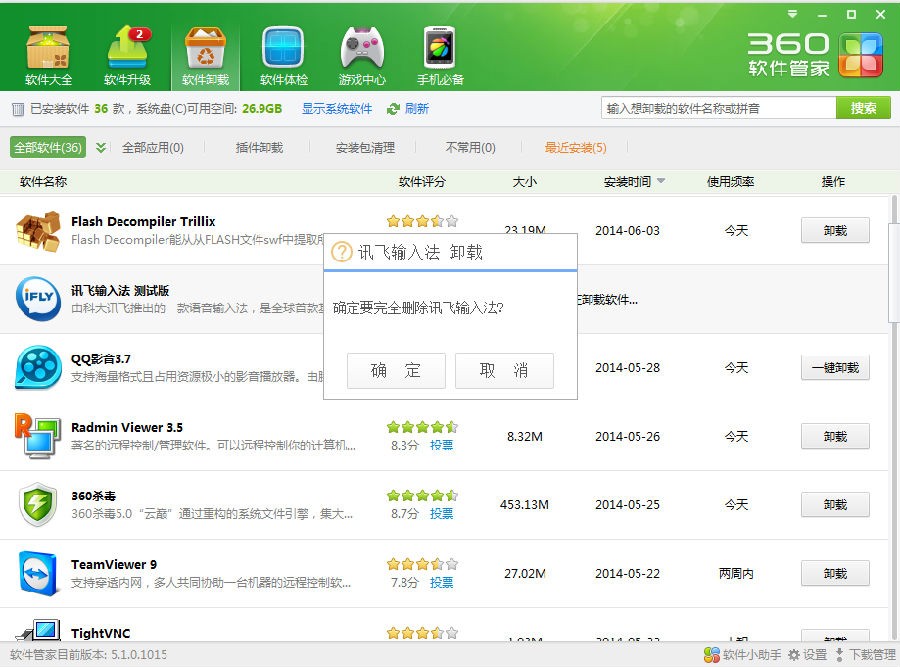Screen dimensions: 900x667
Task: Click the QQ影音 application icon
Action: (x=38, y=367)
